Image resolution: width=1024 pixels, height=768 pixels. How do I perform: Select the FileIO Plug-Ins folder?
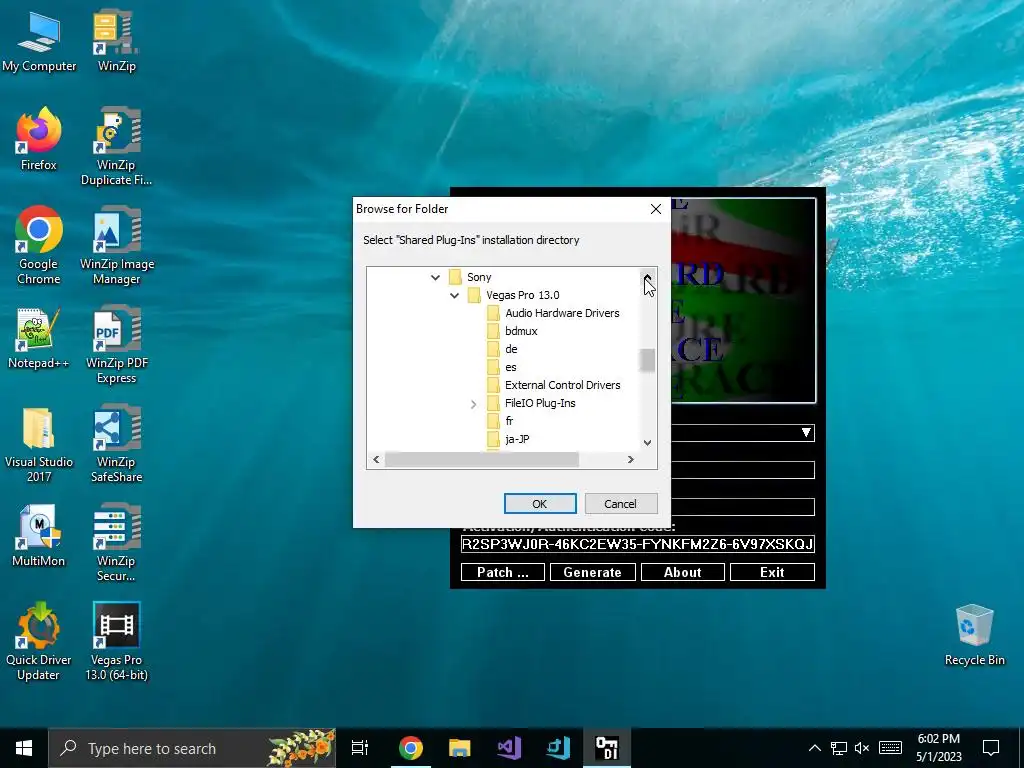[540, 404]
